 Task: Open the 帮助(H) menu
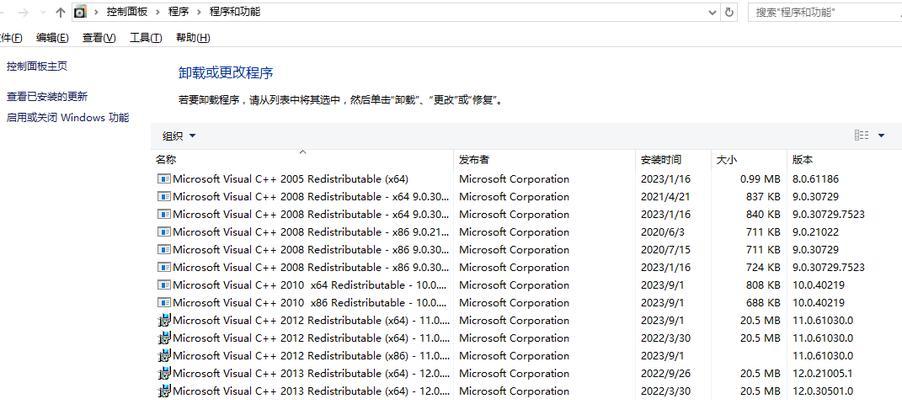[193, 38]
